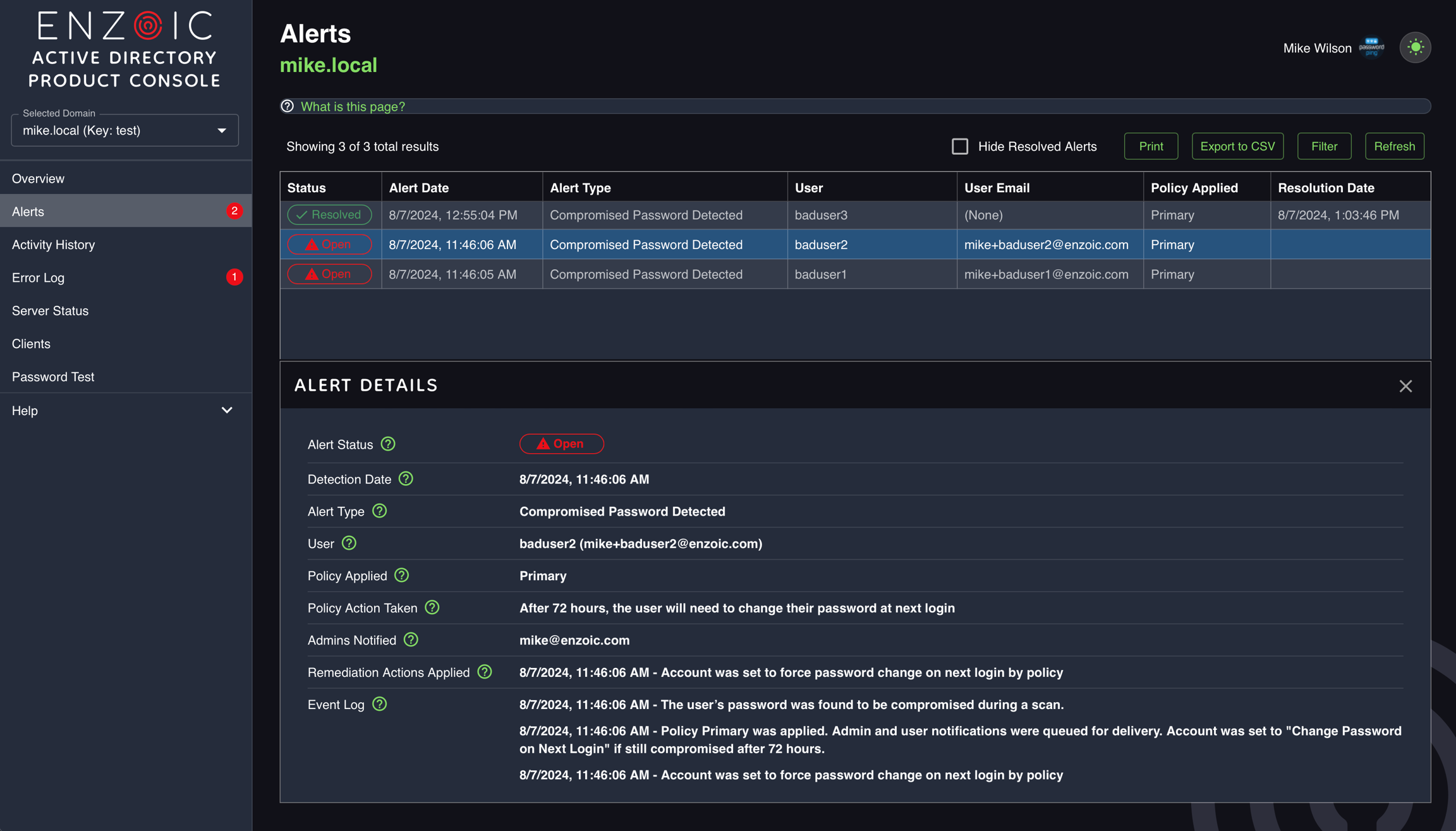Image resolution: width=1456 pixels, height=831 pixels.
Task: Toggle light/dark theme sun button
Action: tap(1415, 47)
